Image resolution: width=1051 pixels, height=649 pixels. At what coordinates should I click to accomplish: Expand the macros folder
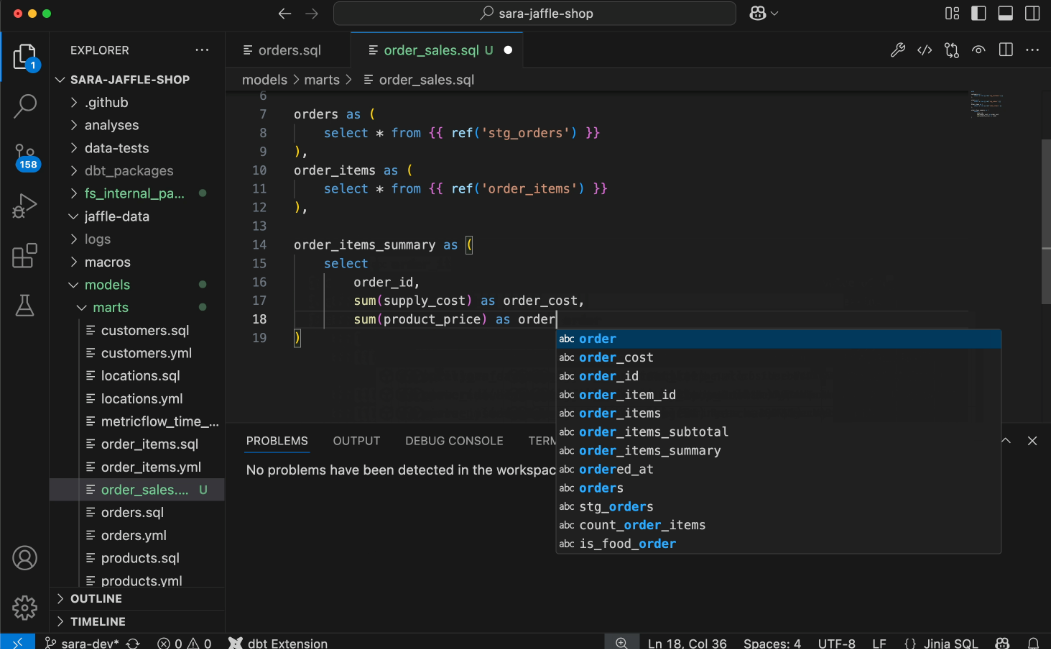point(137,262)
